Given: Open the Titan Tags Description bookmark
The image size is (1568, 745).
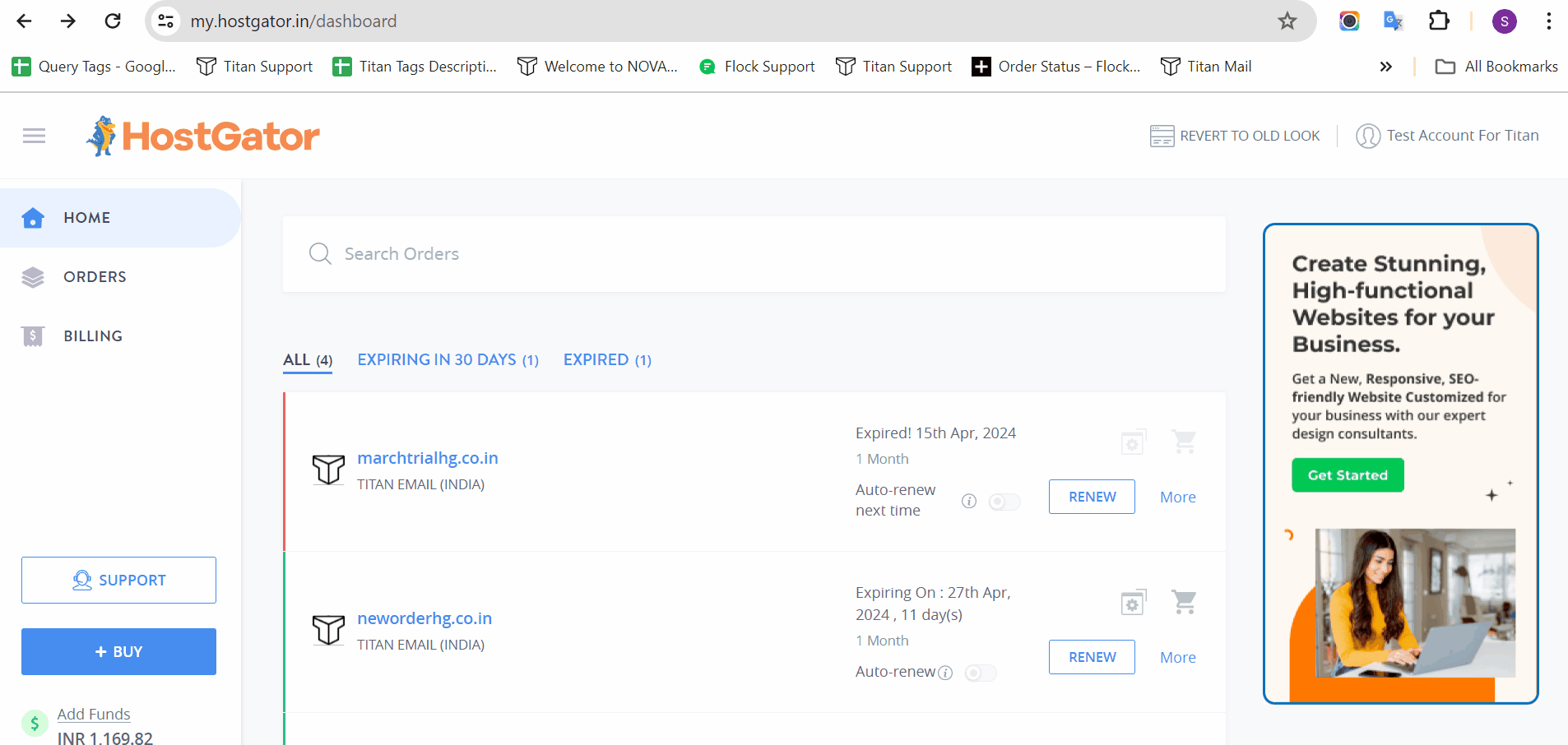Looking at the screenshot, I should [x=415, y=67].
